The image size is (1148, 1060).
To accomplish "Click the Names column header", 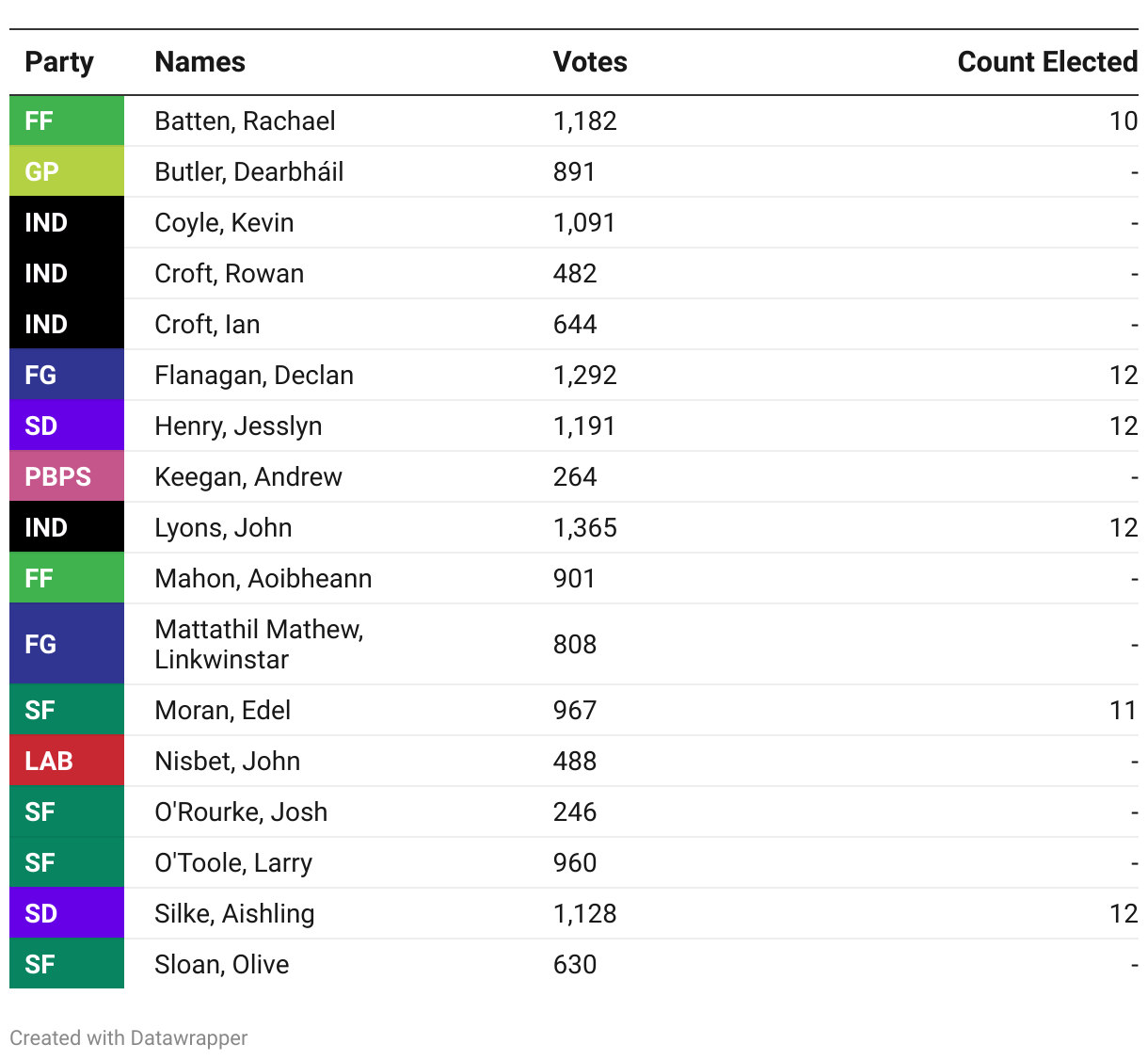I will [x=199, y=62].
